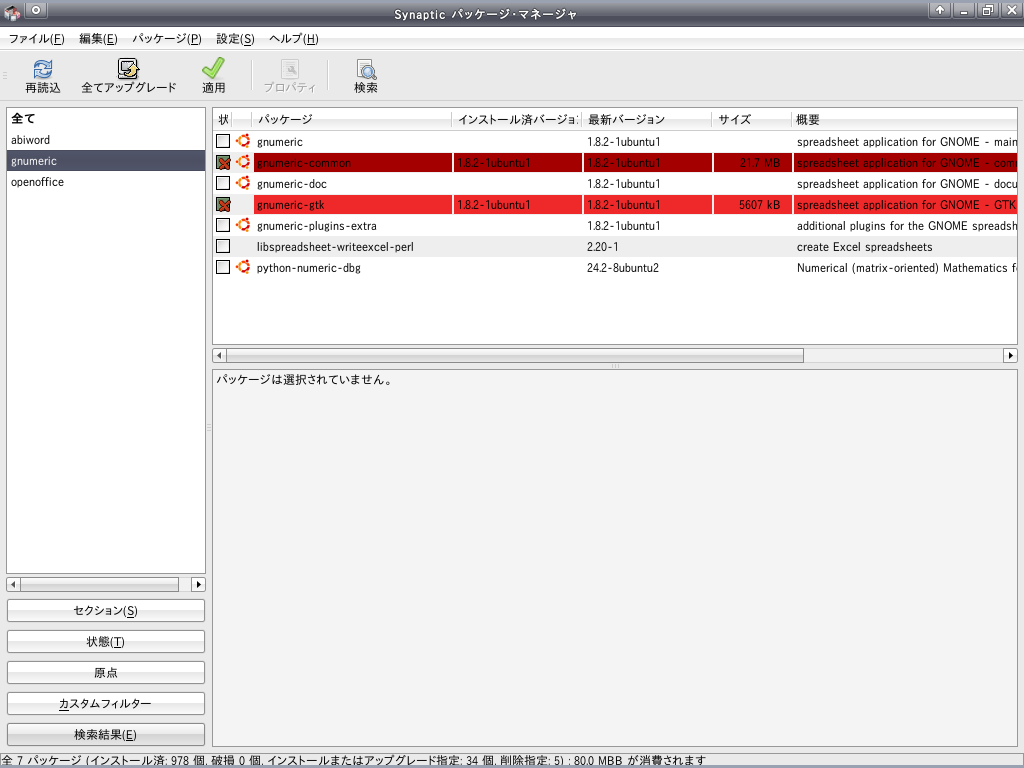Sort by 最新バージョン column header
Viewport: 1024px width, 768px height.
[647, 120]
